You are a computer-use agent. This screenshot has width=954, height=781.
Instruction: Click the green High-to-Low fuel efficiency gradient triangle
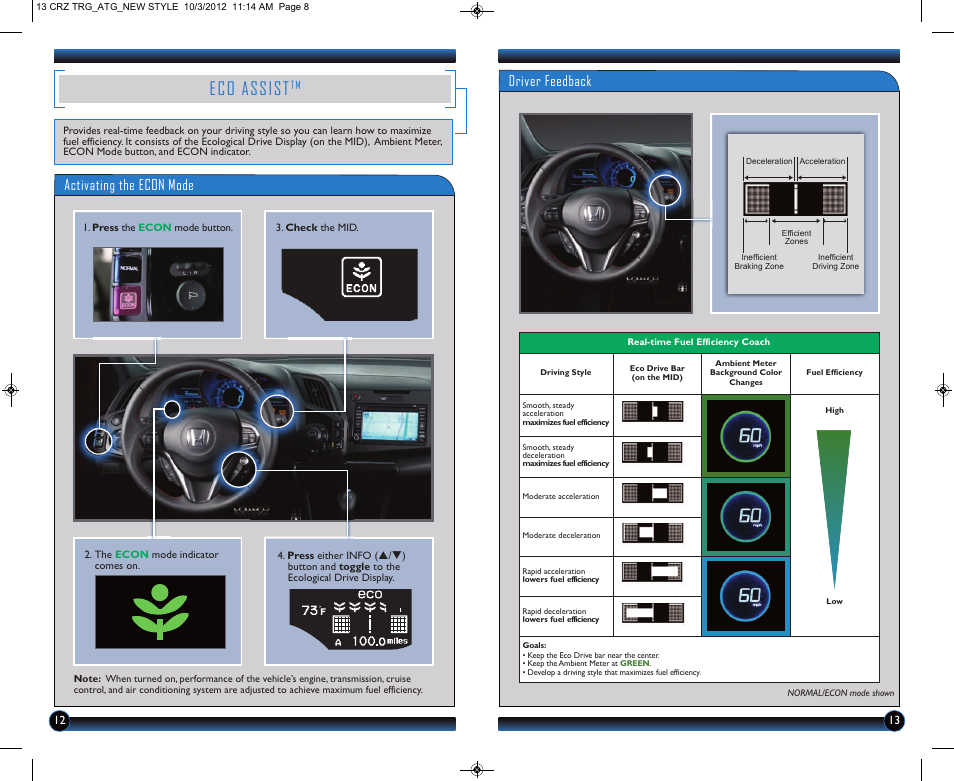[834, 509]
